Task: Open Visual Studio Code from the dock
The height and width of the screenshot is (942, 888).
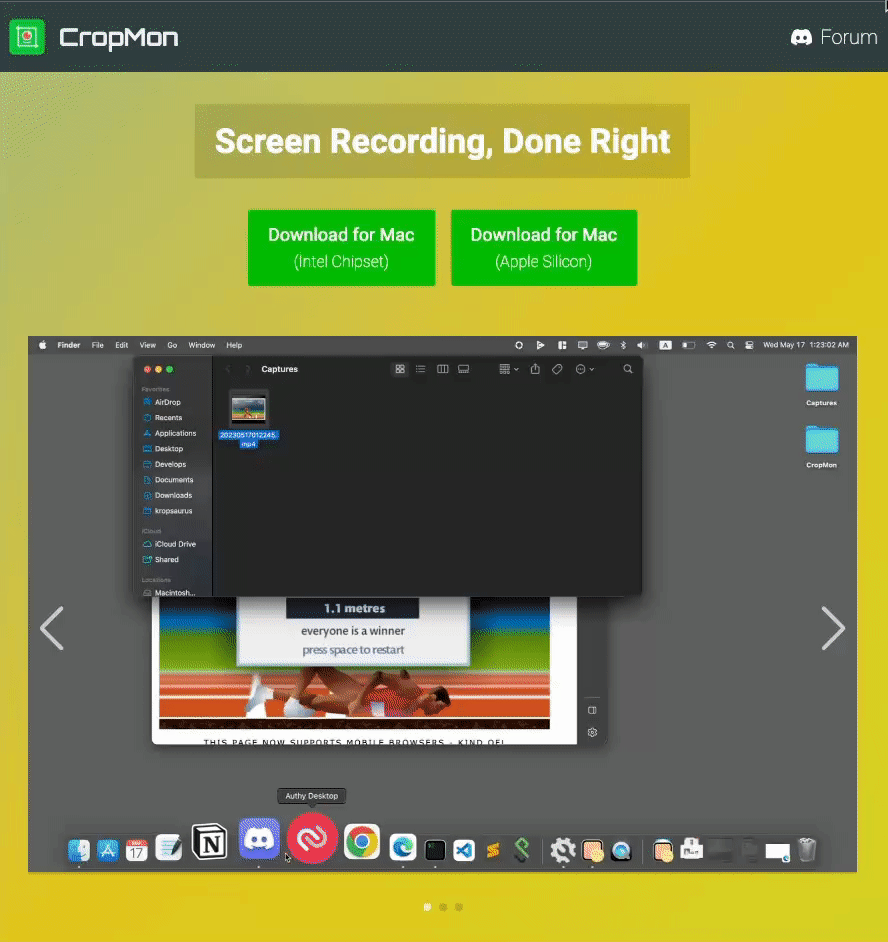Action: coord(464,850)
